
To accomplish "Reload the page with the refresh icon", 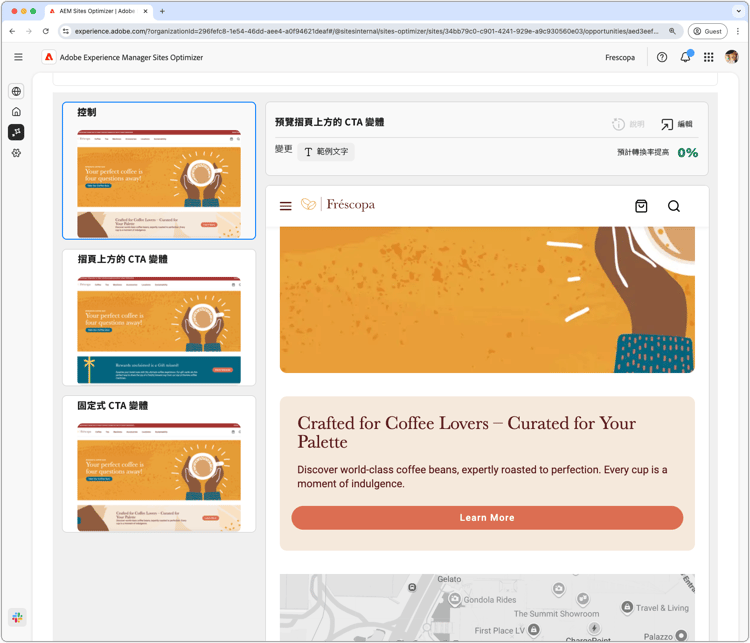I will click(45, 31).
